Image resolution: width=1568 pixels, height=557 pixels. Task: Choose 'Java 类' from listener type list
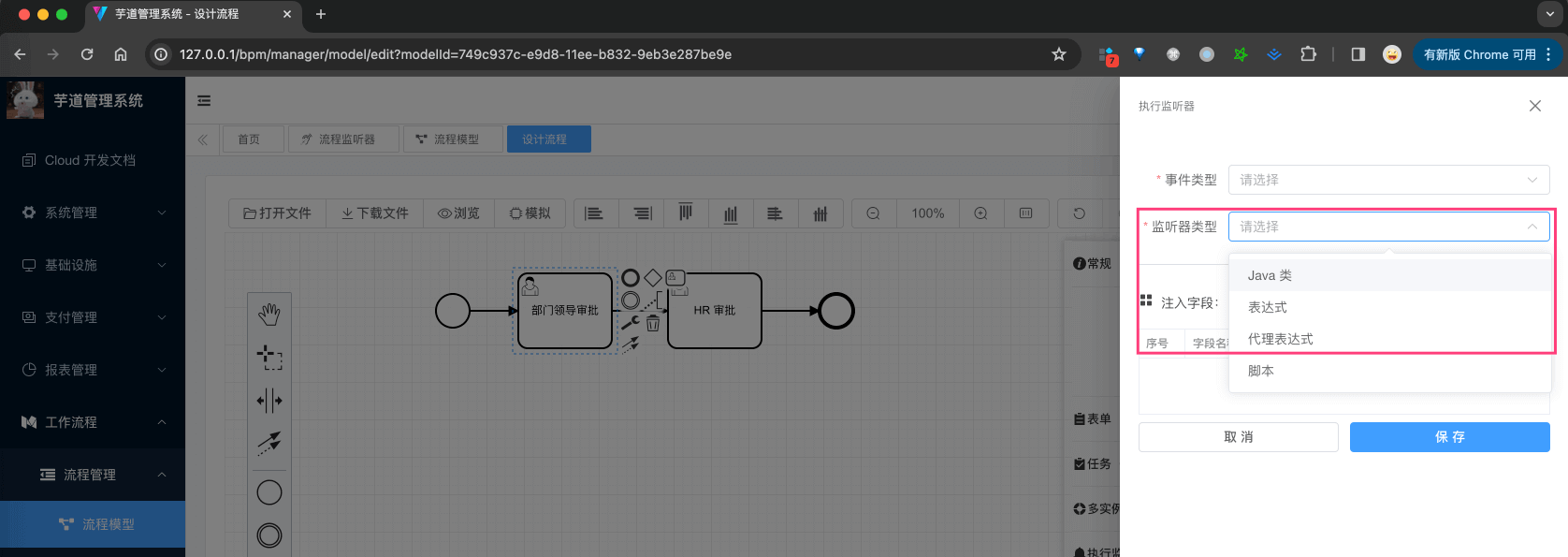[x=1270, y=275]
